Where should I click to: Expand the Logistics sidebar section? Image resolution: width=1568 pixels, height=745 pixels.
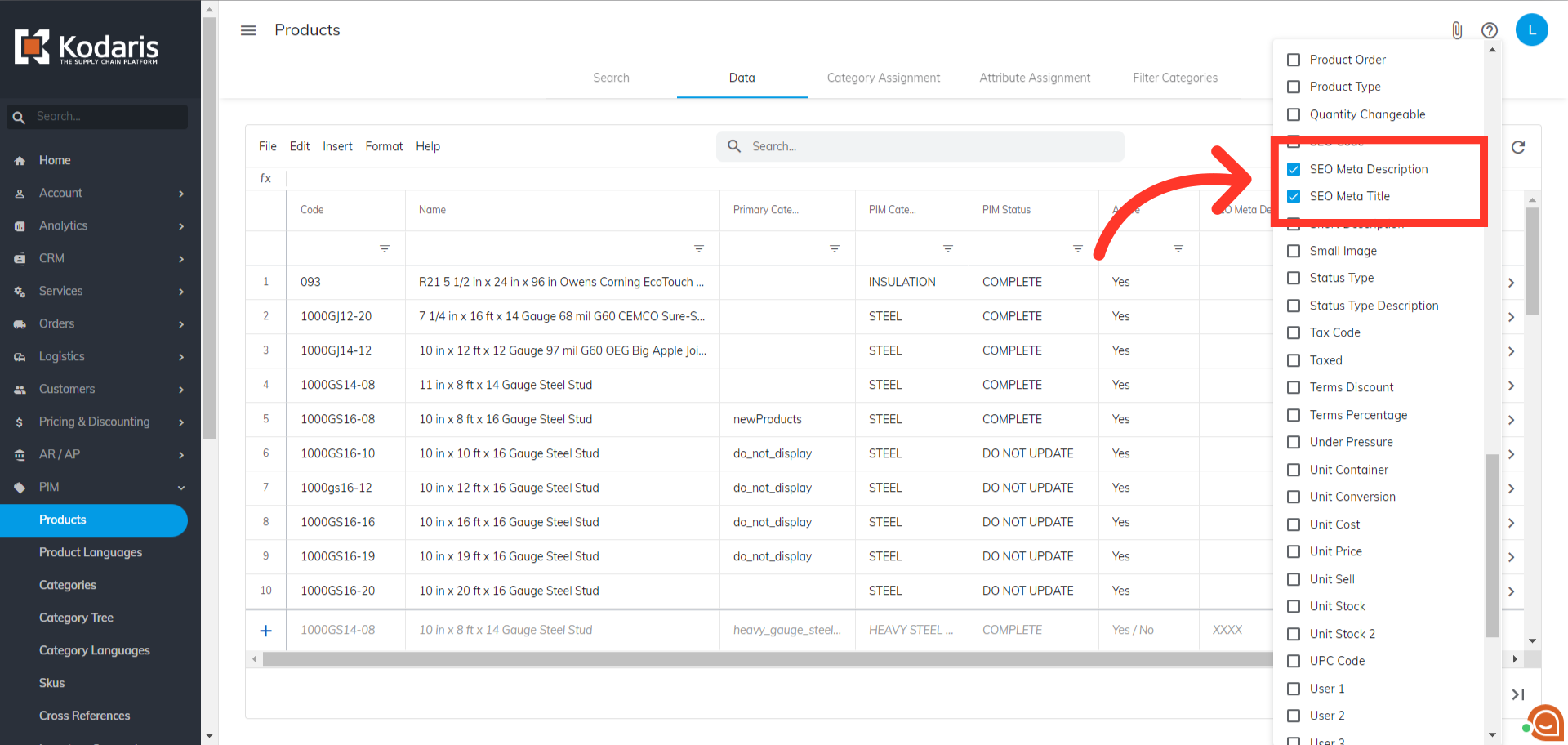(x=181, y=357)
